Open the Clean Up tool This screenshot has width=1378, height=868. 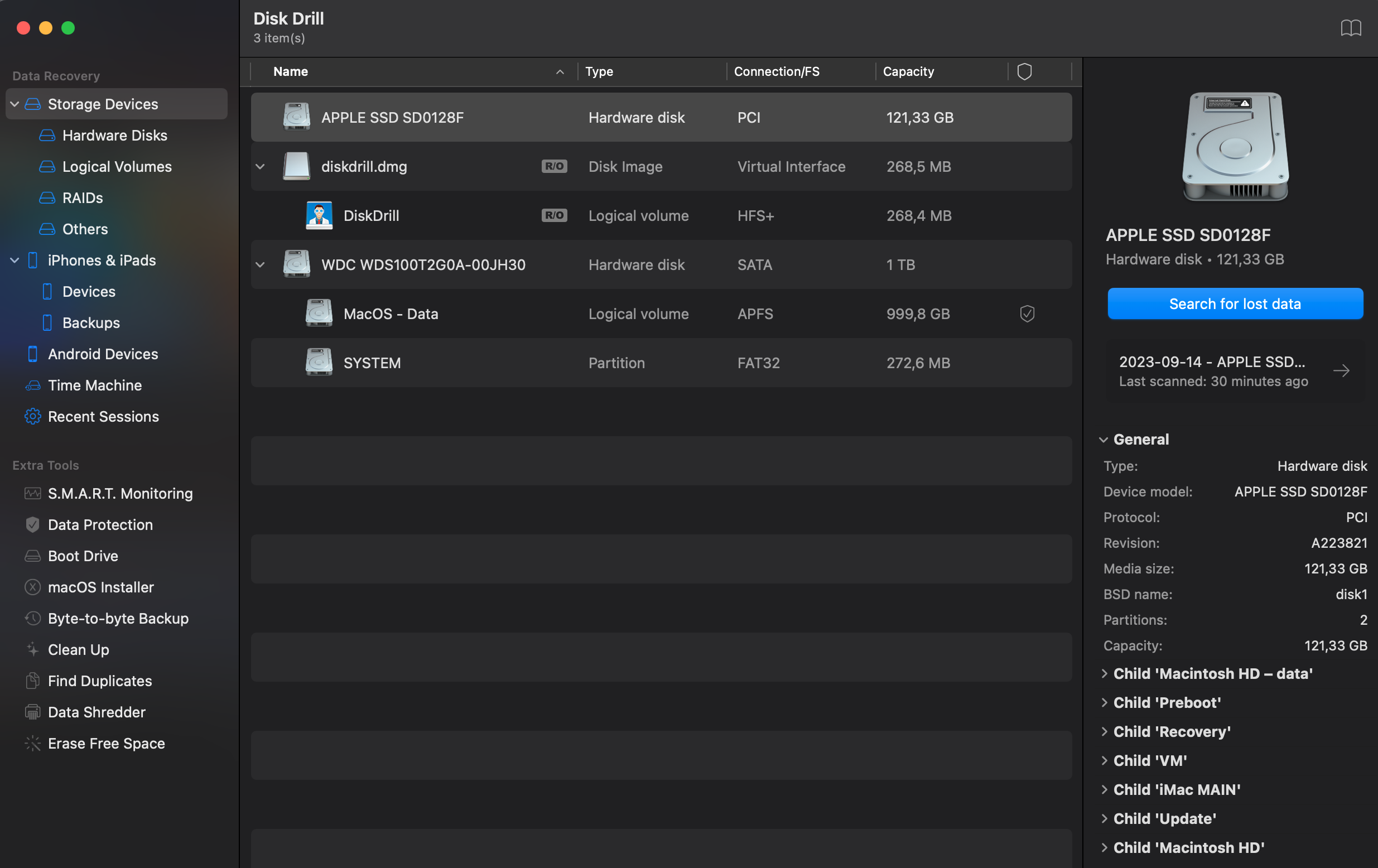78,649
